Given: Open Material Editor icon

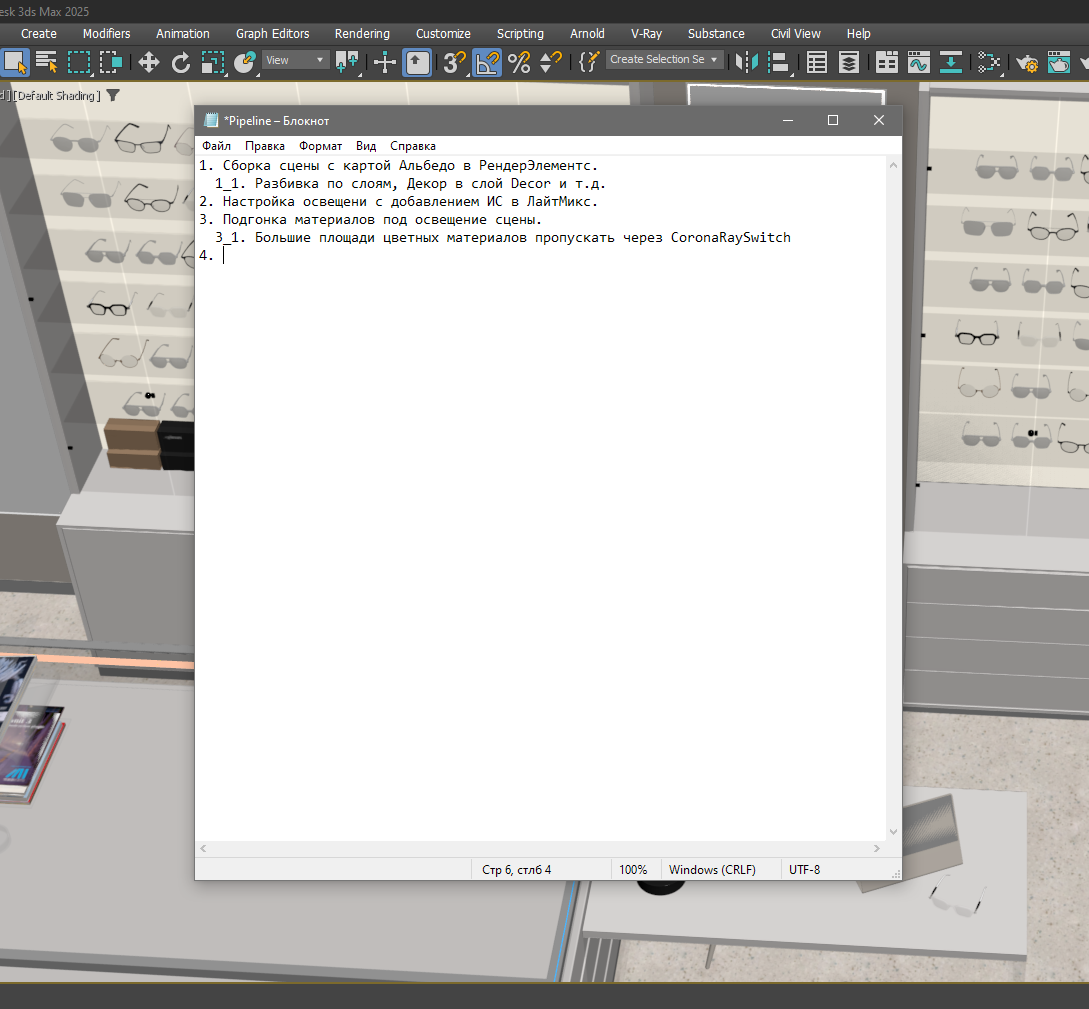Looking at the screenshot, I should [x=988, y=62].
